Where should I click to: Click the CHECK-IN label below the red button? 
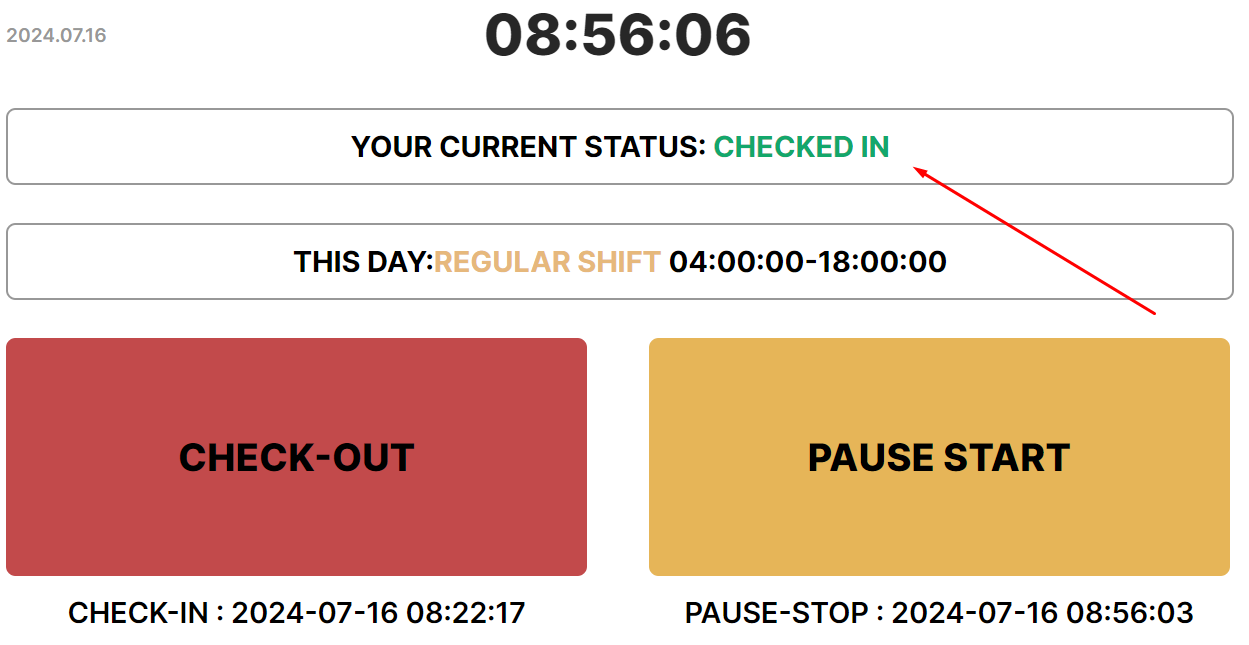pos(139,612)
